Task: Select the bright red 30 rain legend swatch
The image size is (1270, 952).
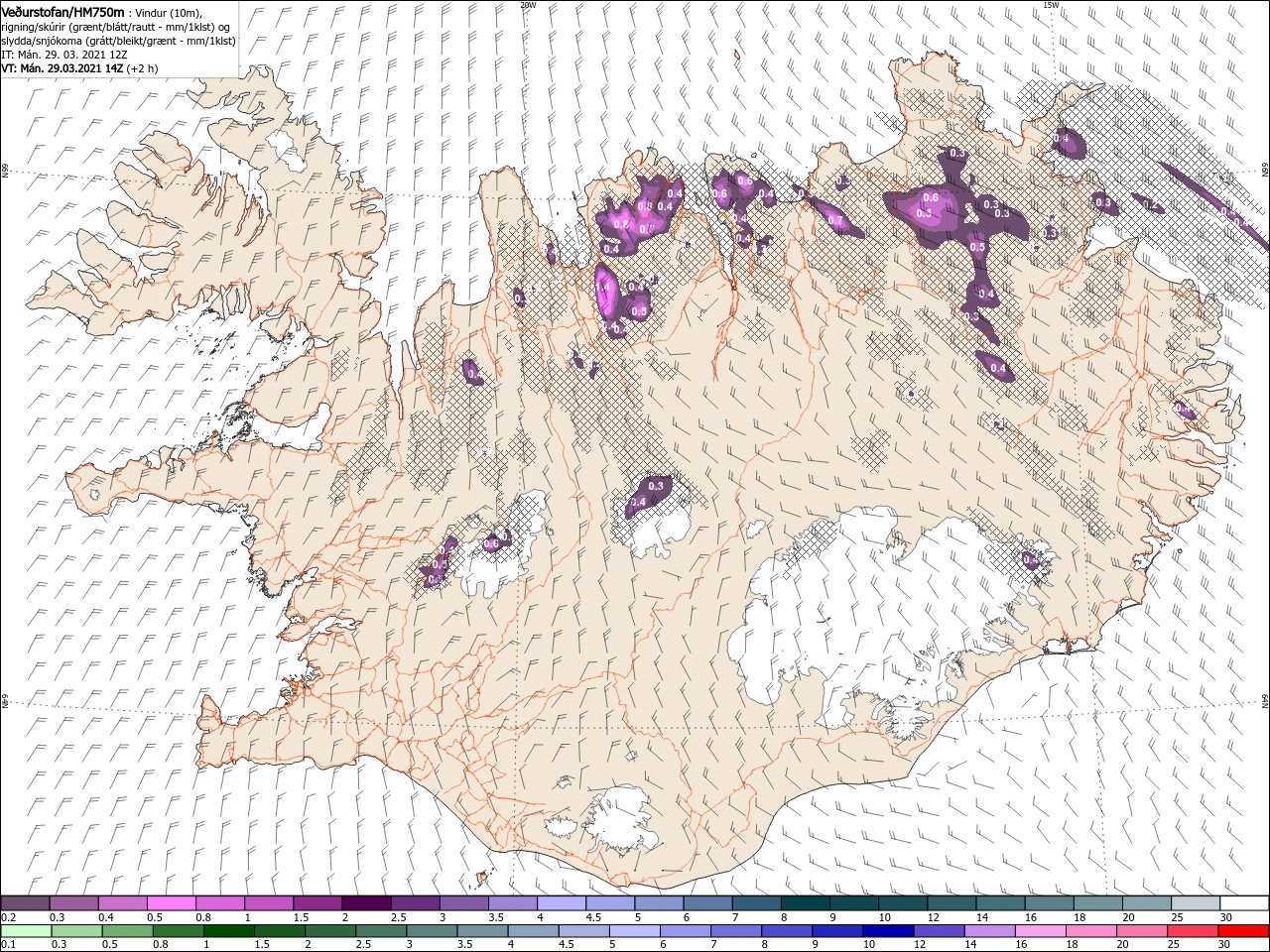Action: pyautogui.click(x=1242, y=931)
